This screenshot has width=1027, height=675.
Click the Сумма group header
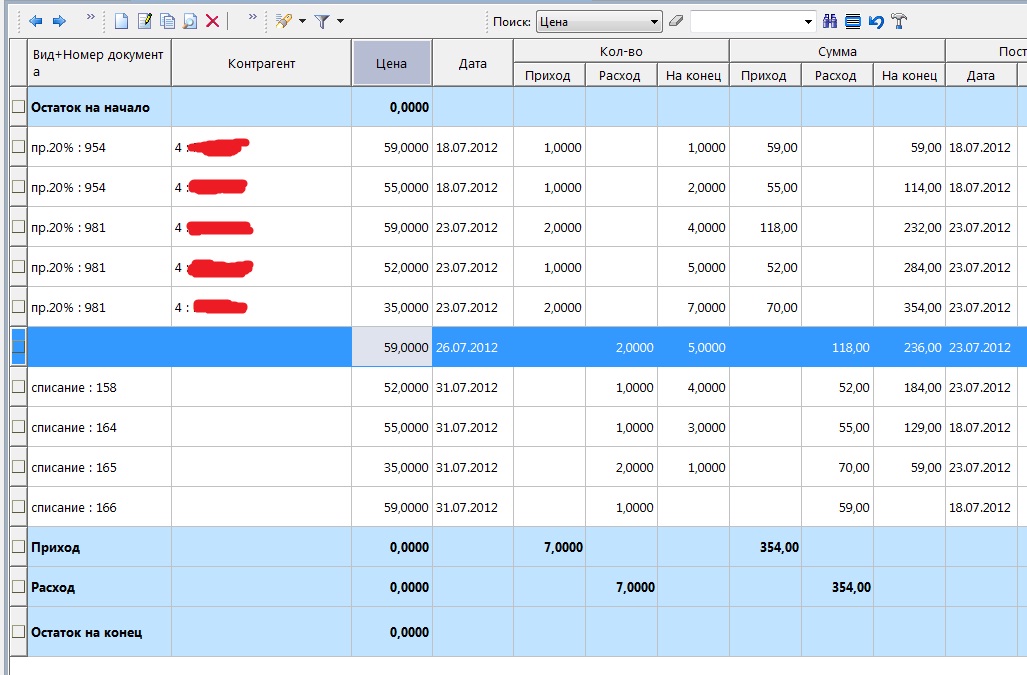(x=837, y=51)
